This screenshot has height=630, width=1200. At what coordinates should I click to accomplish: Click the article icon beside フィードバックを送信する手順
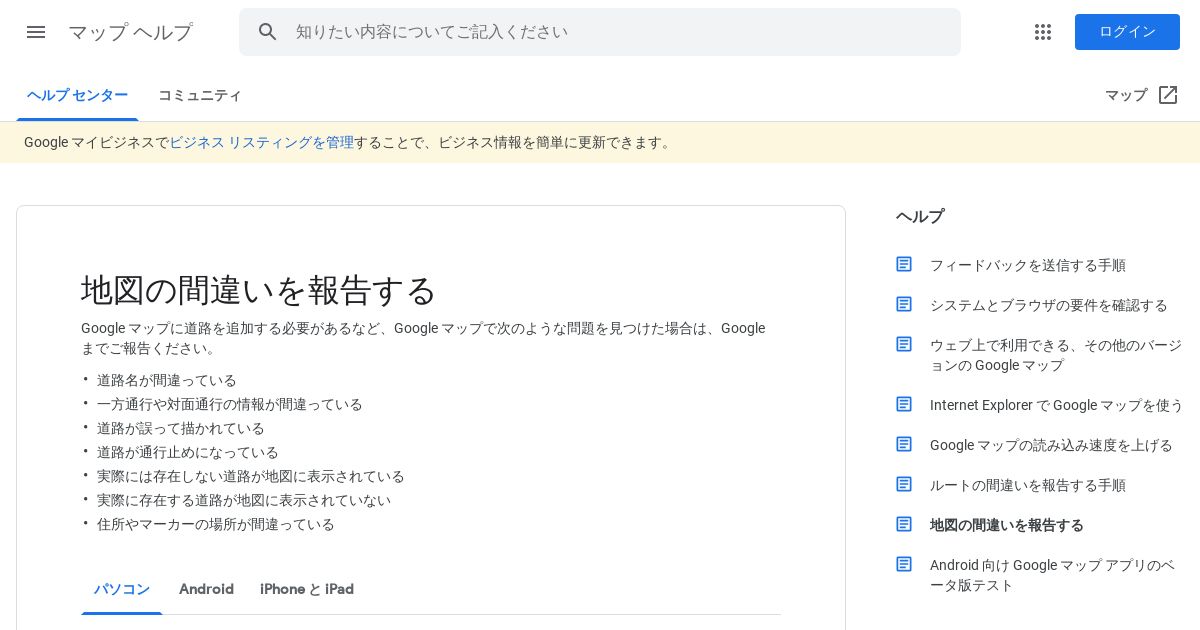pos(904,264)
